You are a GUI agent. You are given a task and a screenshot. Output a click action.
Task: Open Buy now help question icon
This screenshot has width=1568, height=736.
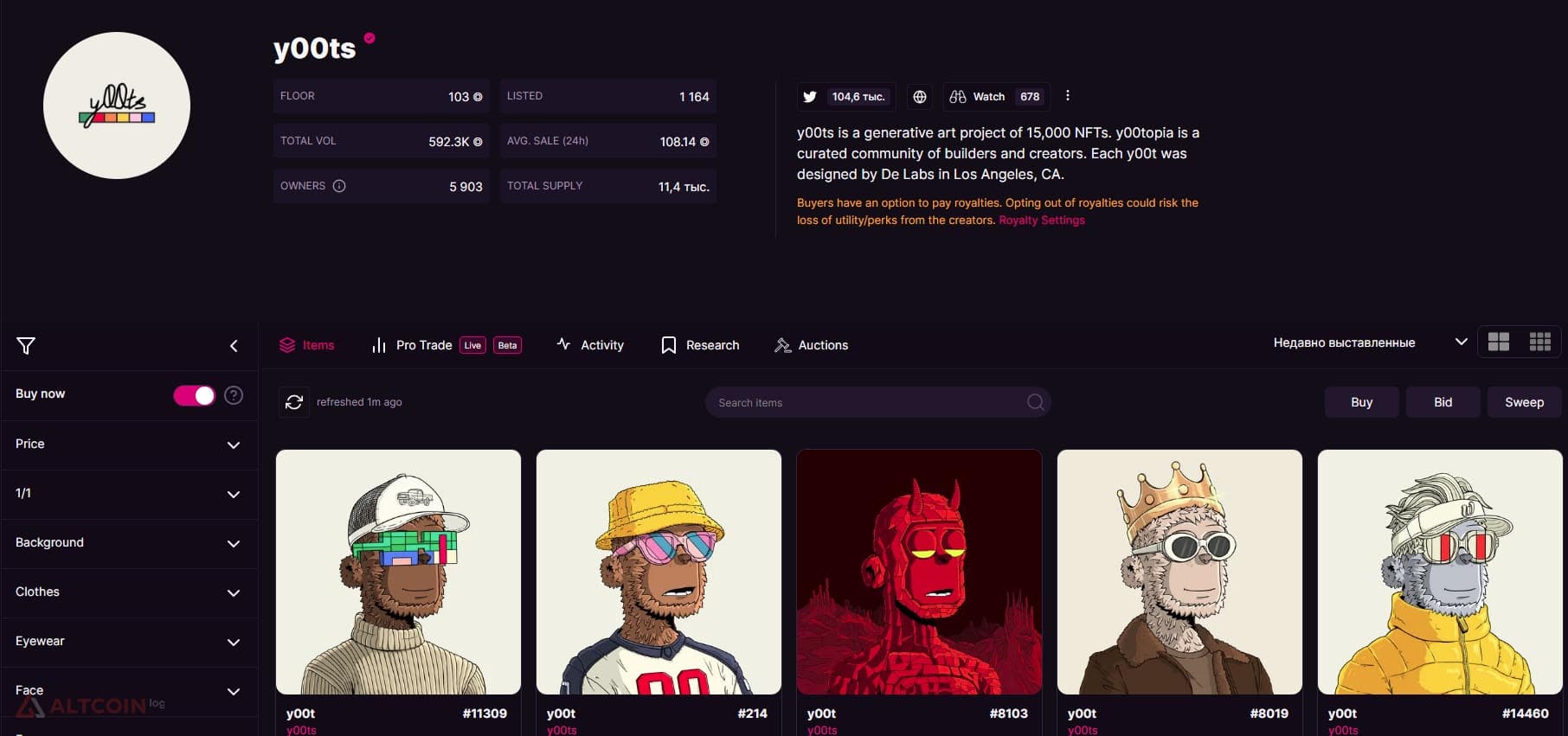click(x=234, y=395)
